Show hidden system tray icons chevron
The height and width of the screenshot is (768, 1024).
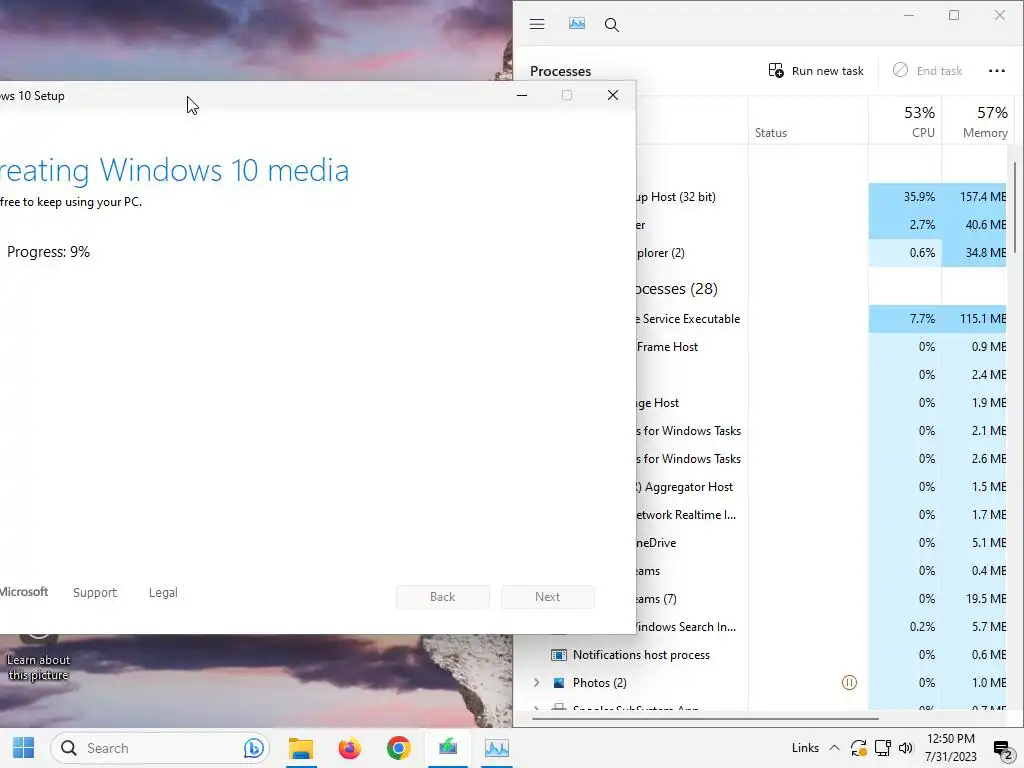point(834,748)
